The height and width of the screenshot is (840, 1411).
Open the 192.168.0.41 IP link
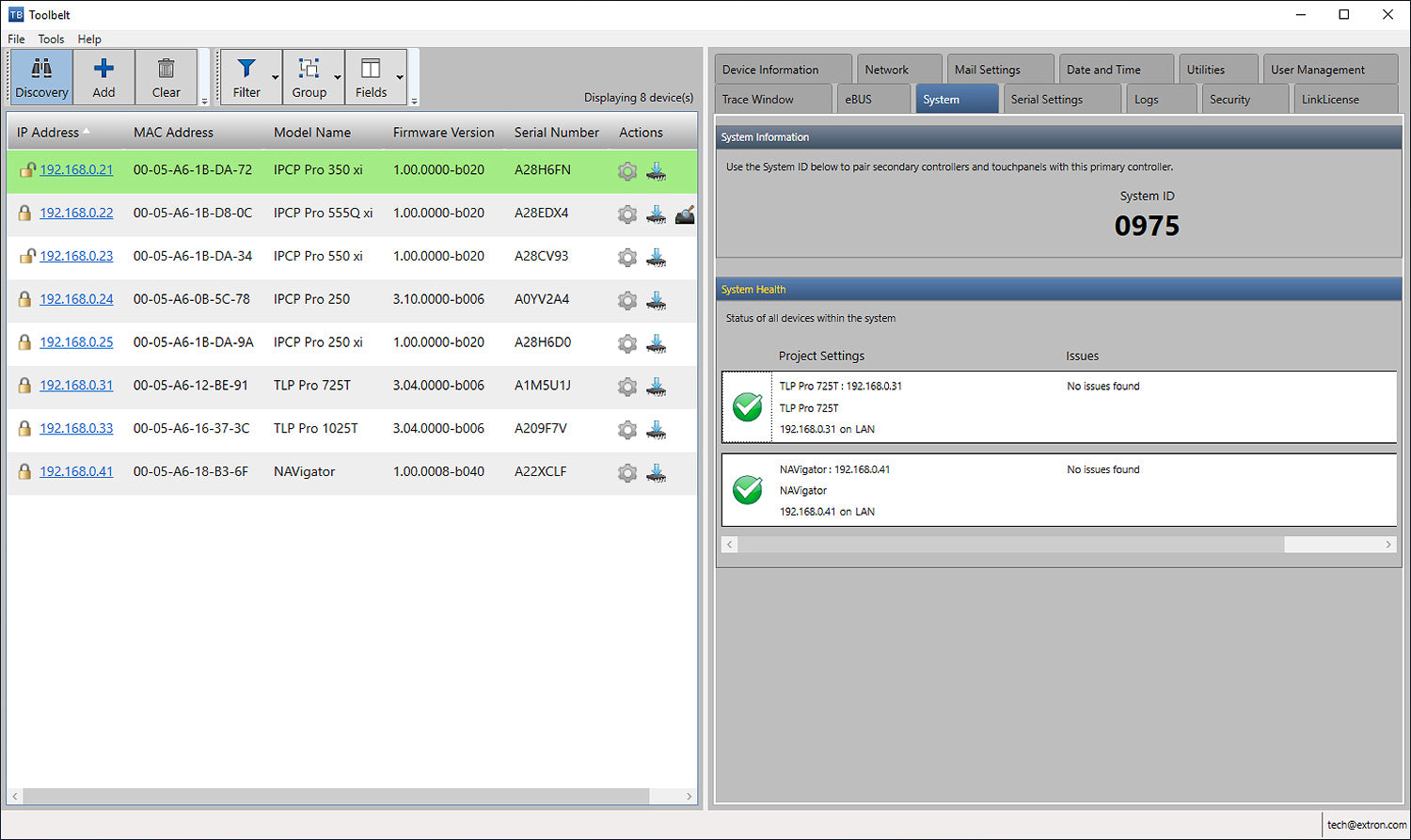[x=76, y=471]
